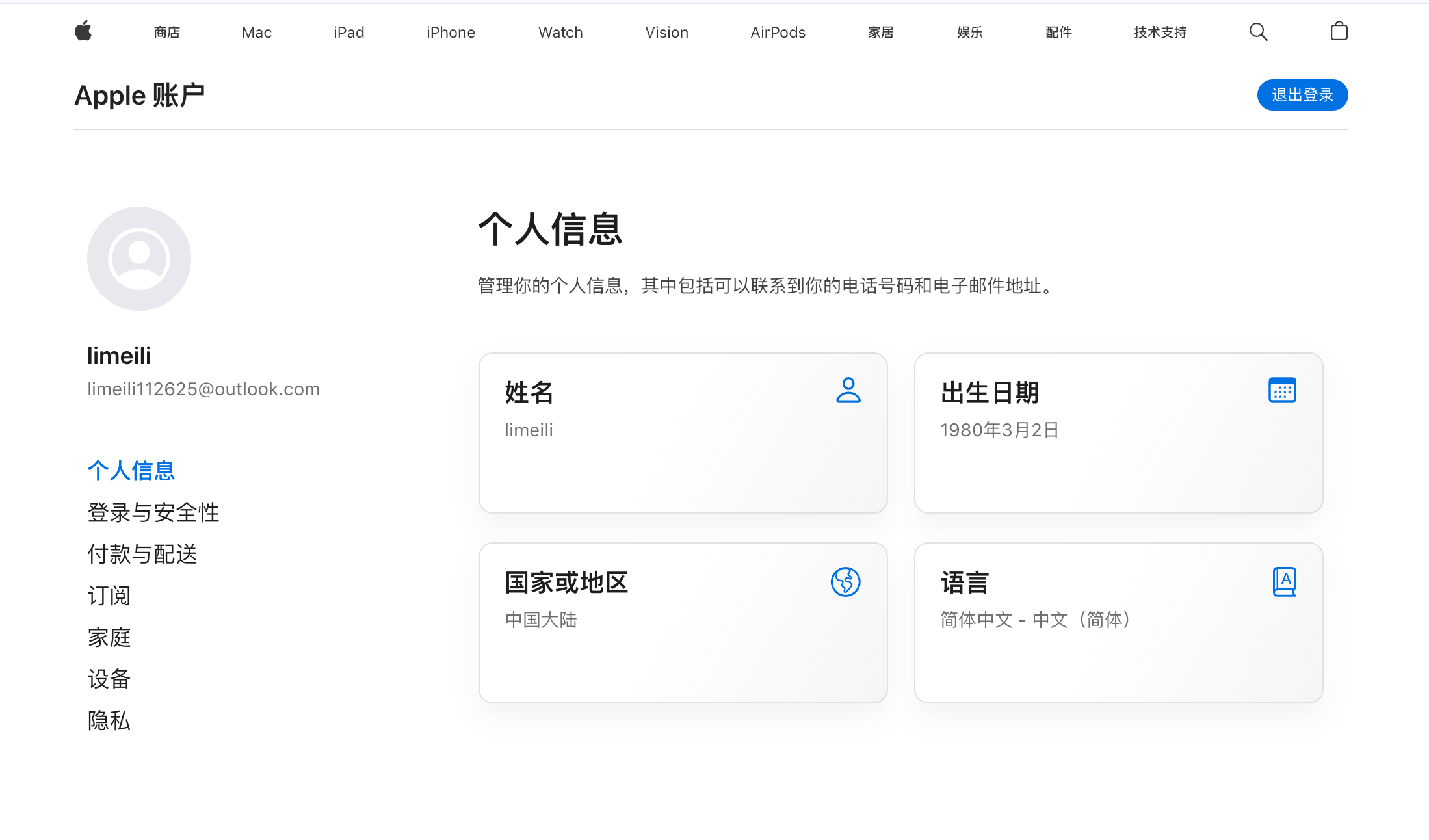Go to 设备 section
Image resolution: width=1429 pixels, height=840 pixels.
(x=109, y=679)
